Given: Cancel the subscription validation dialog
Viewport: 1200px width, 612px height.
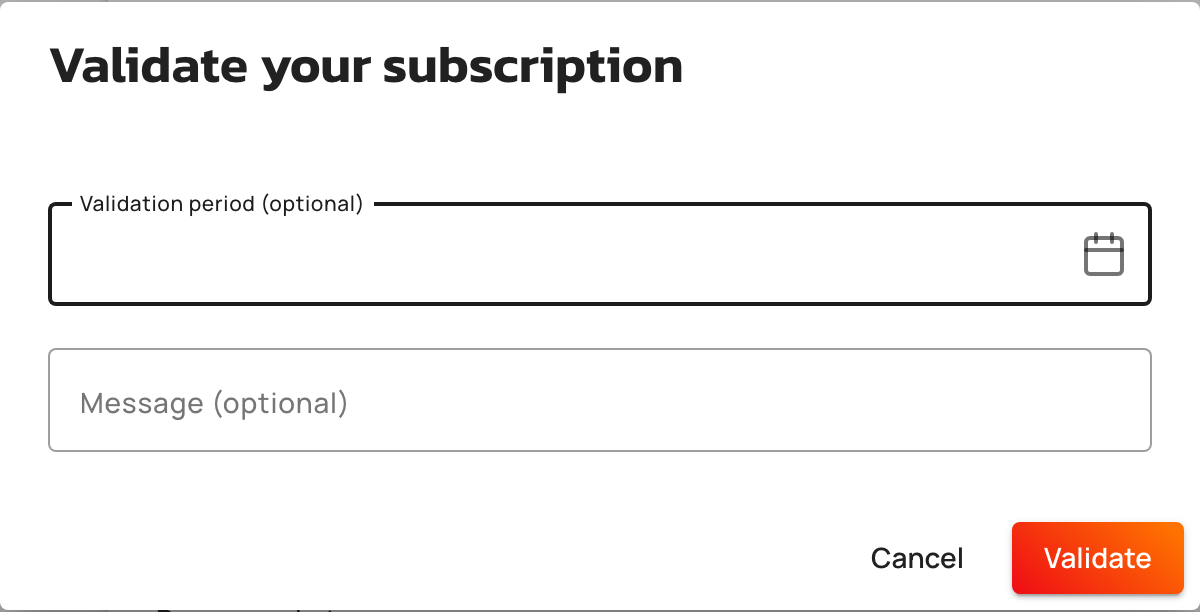Looking at the screenshot, I should (x=917, y=558).
